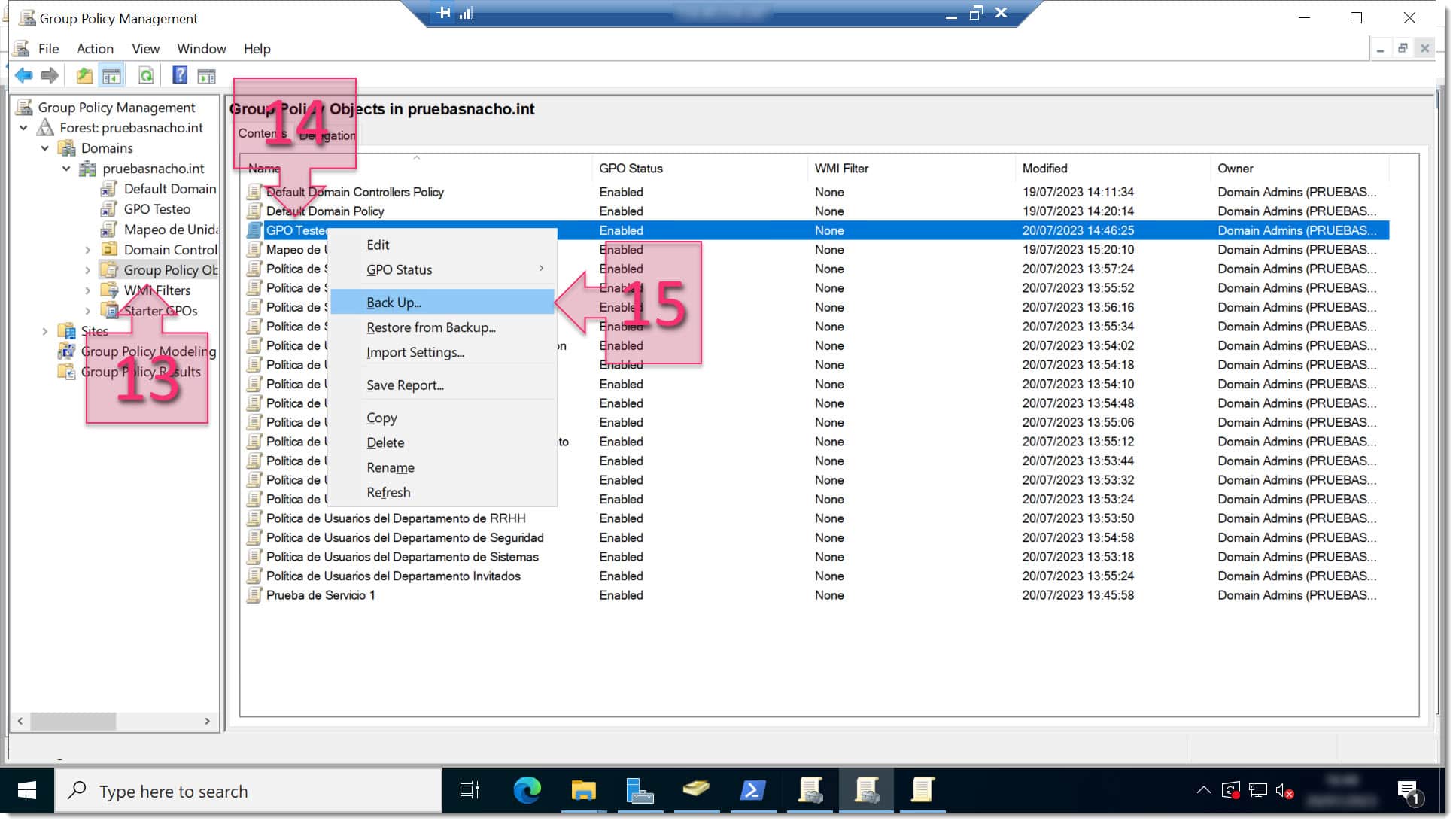Click the muted volume tray icon
Viewport: 1456px width, 824px height.
pyautogui.click(x=1284, y=791)
